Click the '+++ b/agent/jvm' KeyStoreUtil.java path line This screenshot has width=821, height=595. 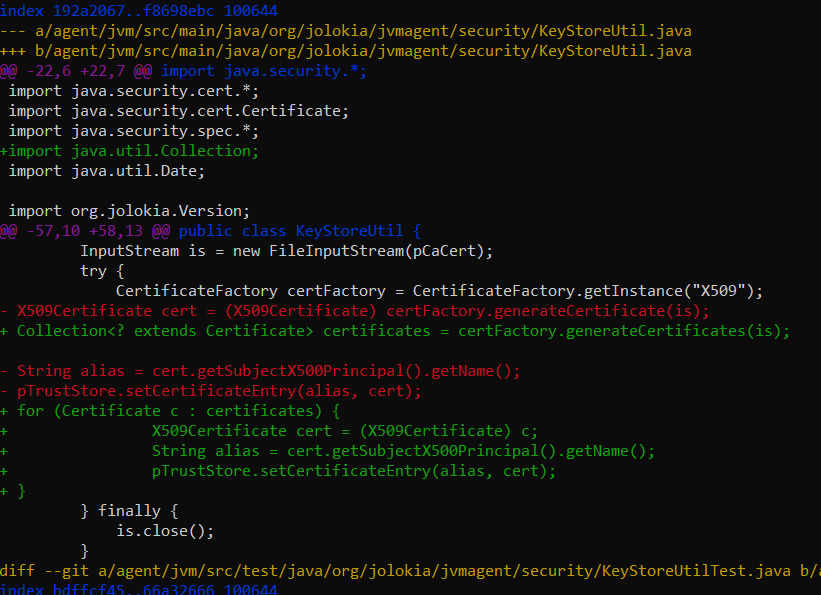(x=346, y=51)
